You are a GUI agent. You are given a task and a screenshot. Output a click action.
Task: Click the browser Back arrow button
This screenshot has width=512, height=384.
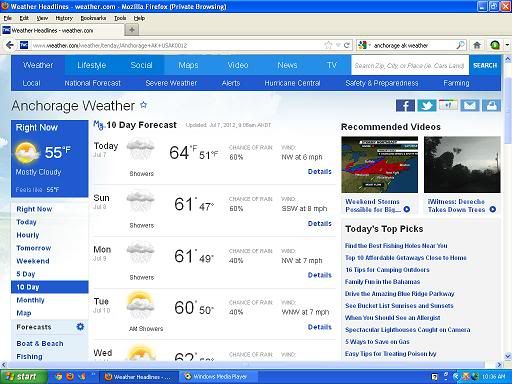(x=10, y=45)
